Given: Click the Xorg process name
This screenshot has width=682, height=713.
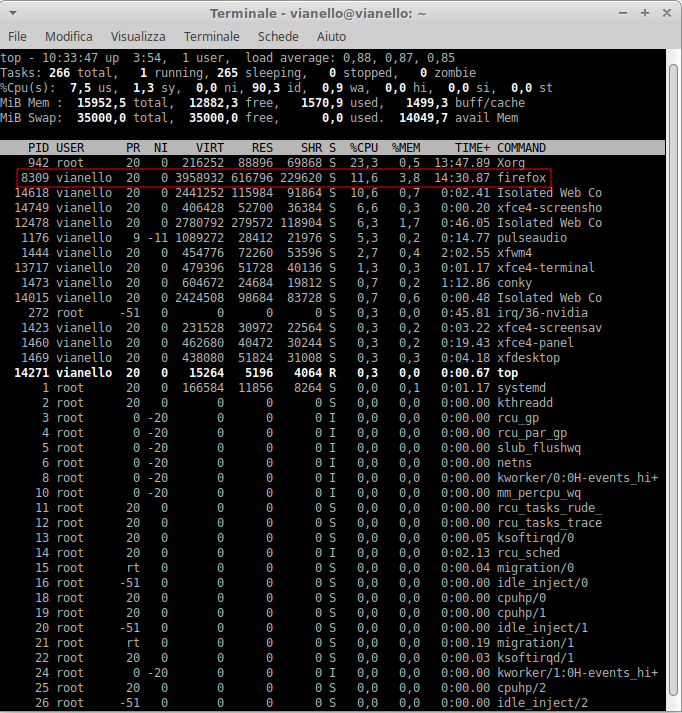Looking at the screenshot, I should point(511,163).
